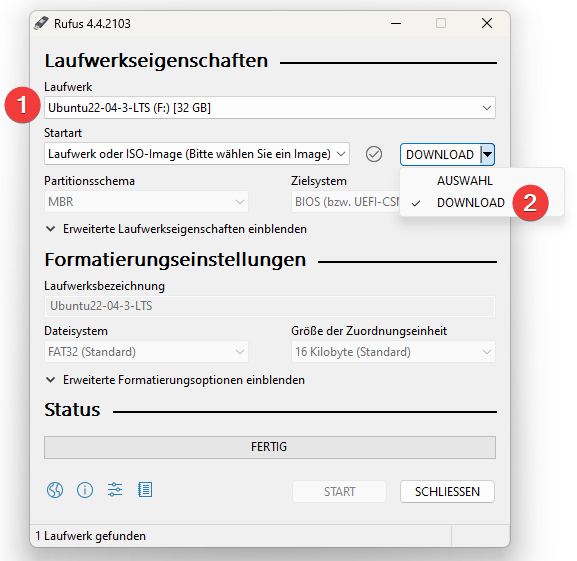This screenshot has width=577, height=561.
Task: Minimize the Rufus window
Action: 396,23
